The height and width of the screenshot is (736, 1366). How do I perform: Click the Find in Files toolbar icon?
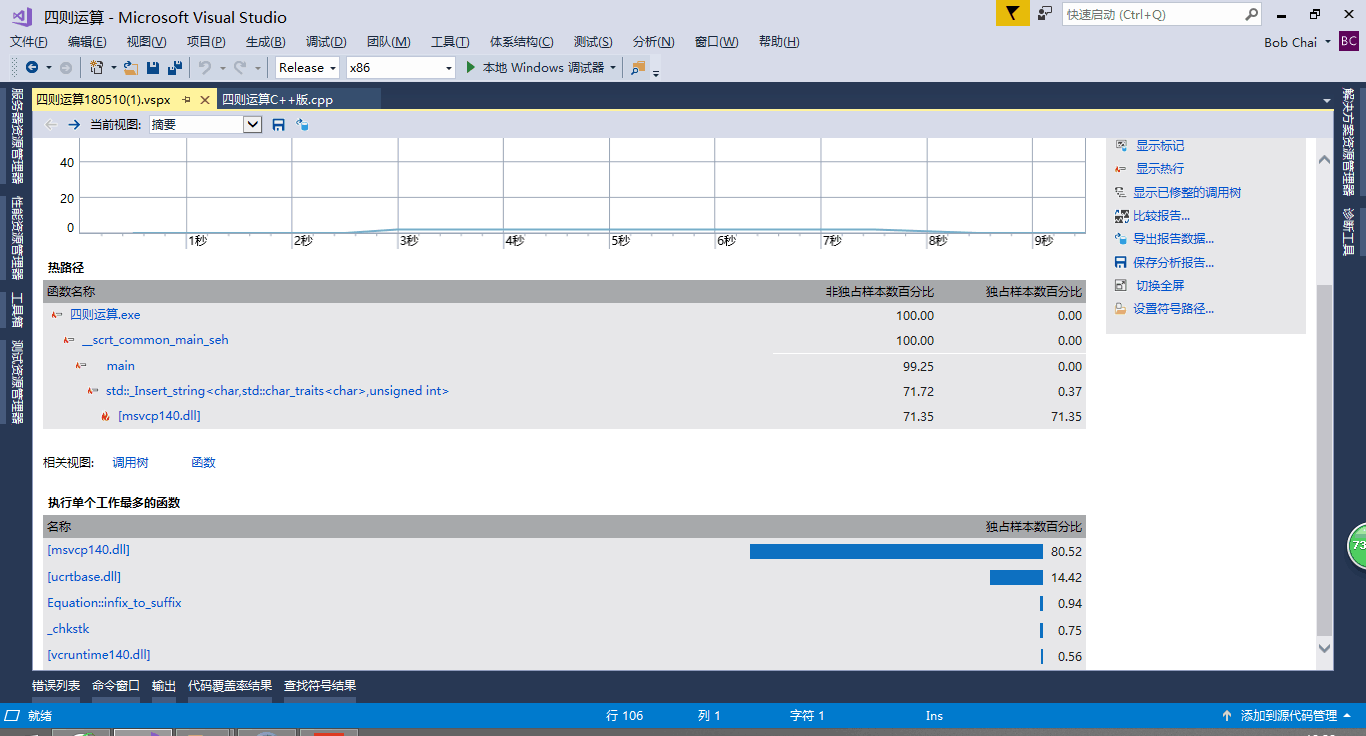point(637,68)
